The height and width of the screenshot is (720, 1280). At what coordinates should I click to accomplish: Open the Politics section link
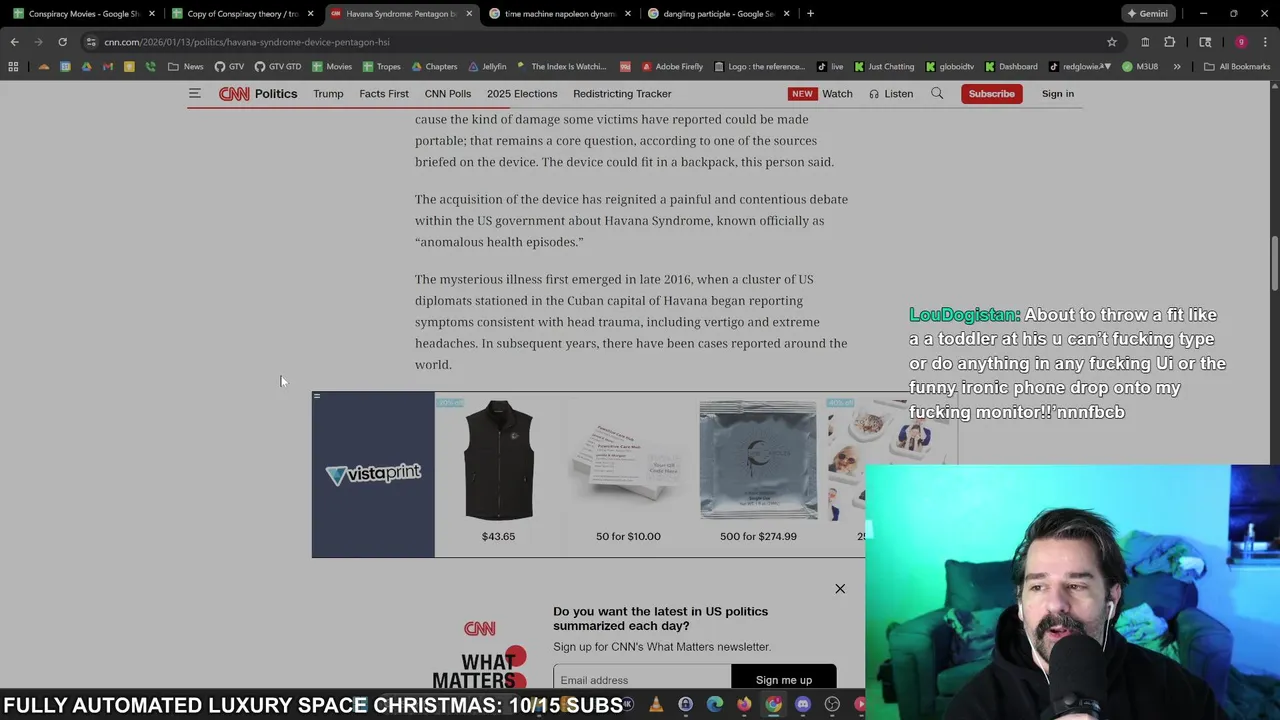(x=276, y=94)
